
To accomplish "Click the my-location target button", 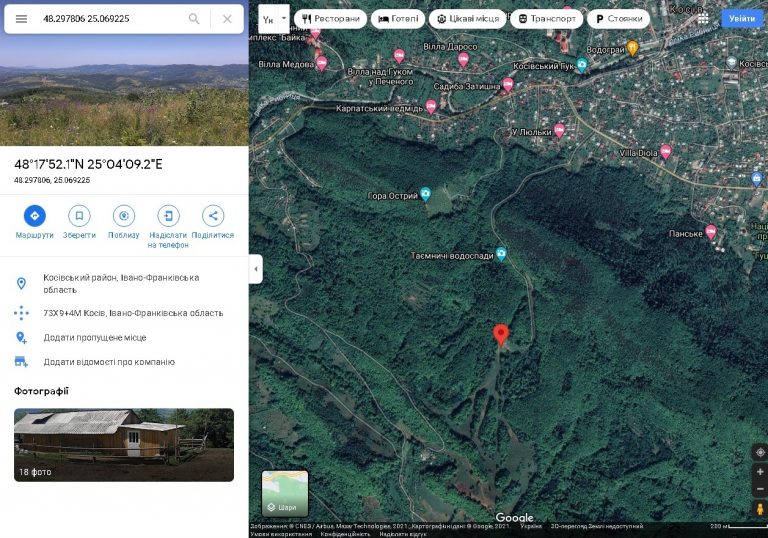I will (x=760, y=452).
